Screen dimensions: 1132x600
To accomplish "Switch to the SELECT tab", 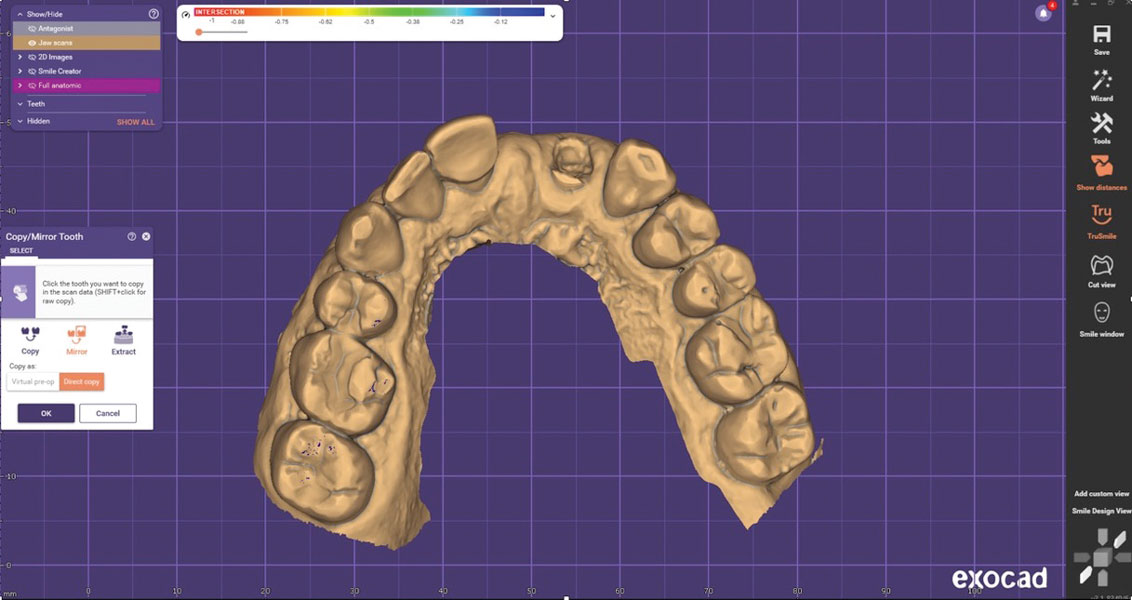I will click(x=21, y=251).
